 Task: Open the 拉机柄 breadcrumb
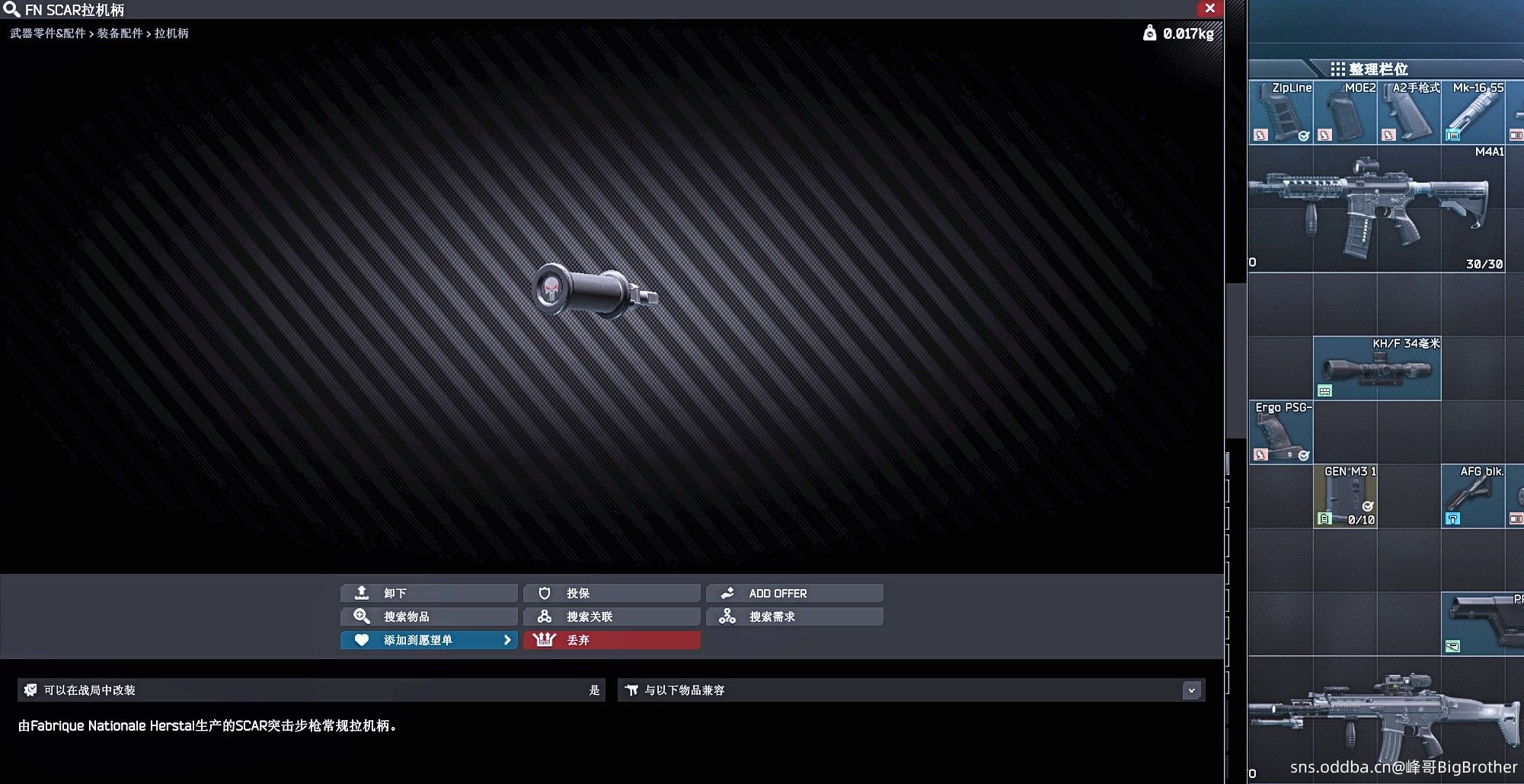(x=171, y=33)
